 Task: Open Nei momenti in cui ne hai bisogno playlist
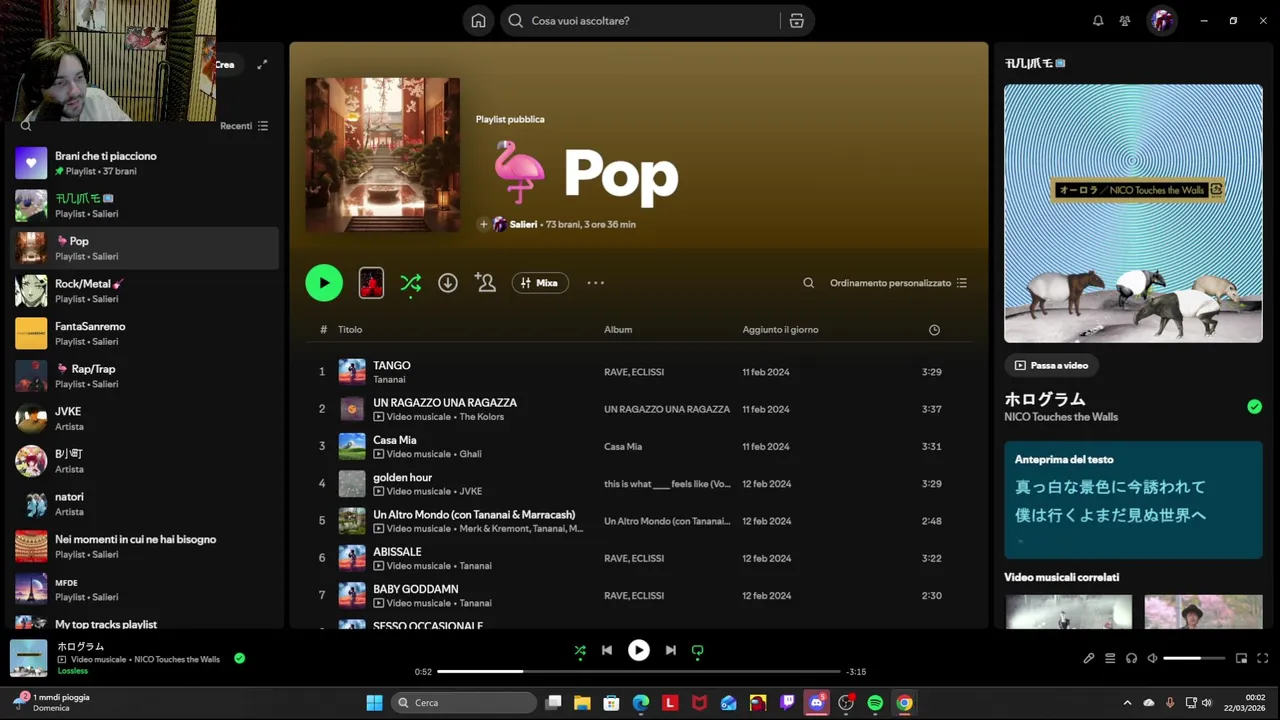coord(145,546)
